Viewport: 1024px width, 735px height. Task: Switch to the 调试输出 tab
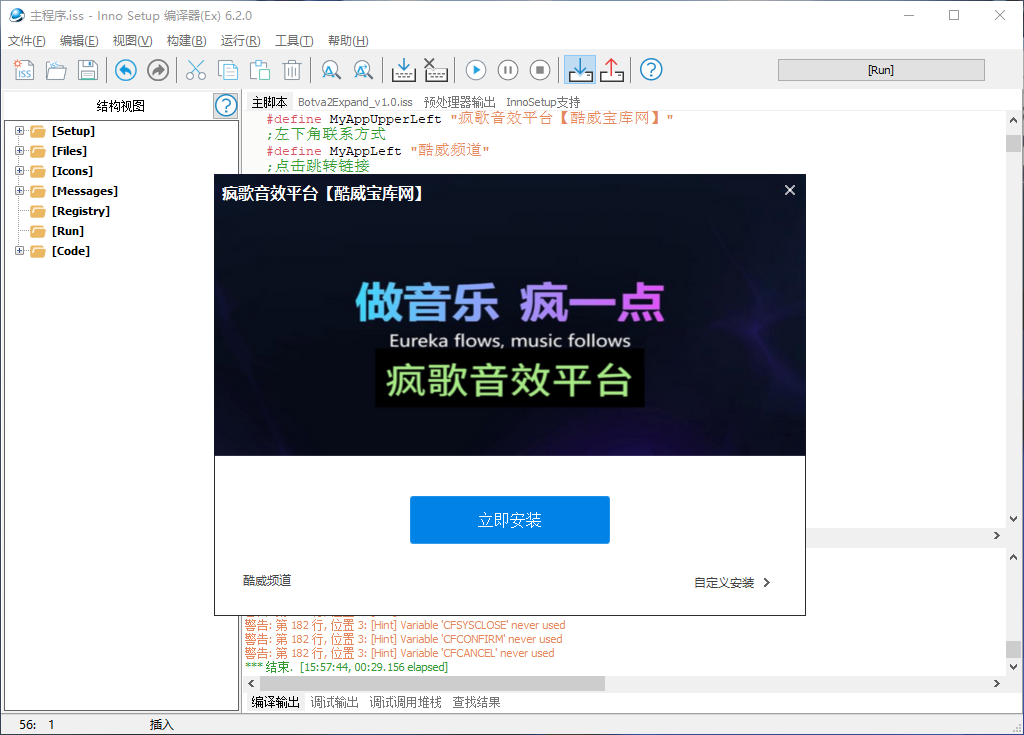click(x=334, y=702)
